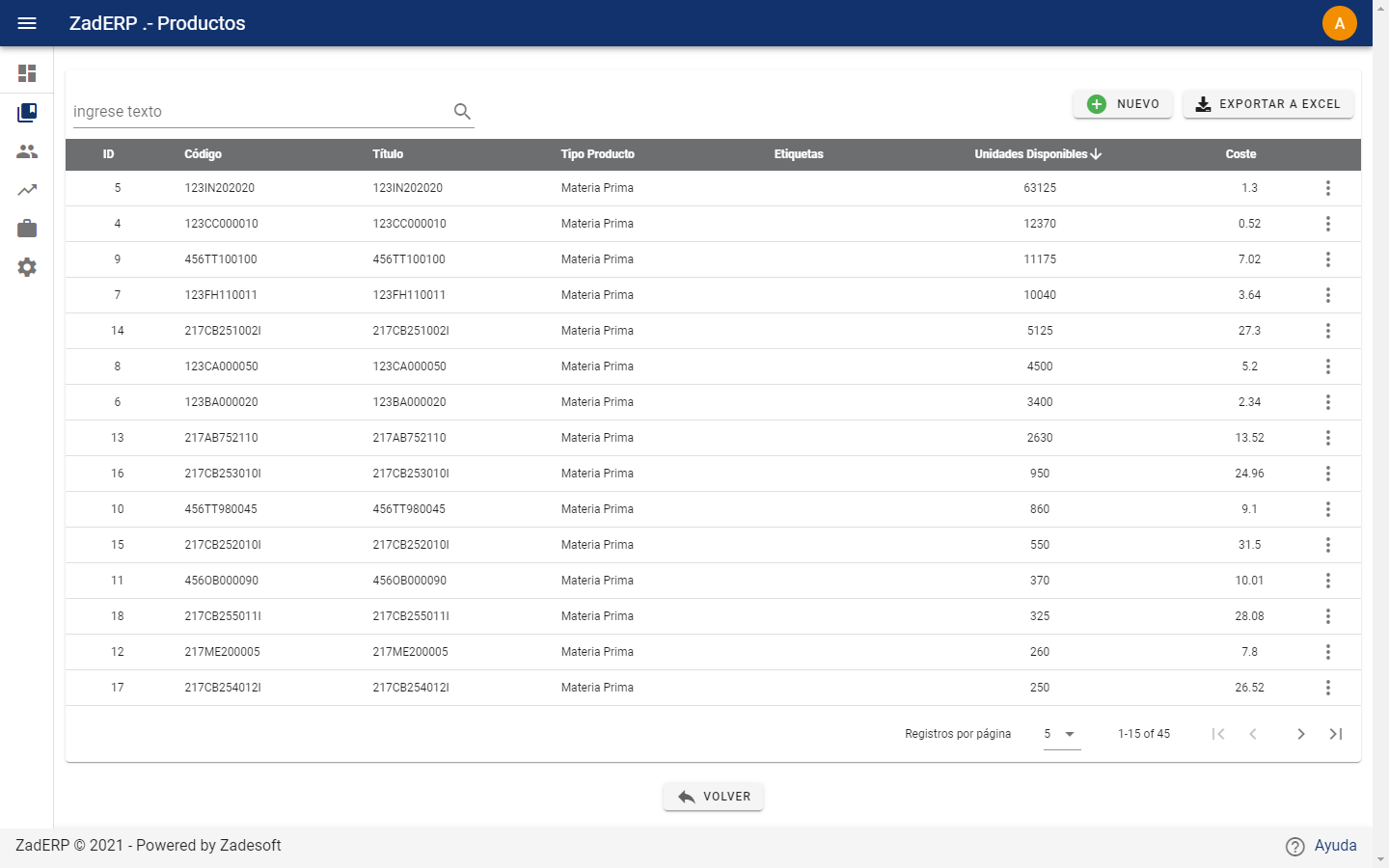Click the search magnifier icon
This screenshot has width=1389, height=868.
tap(462, 112)
